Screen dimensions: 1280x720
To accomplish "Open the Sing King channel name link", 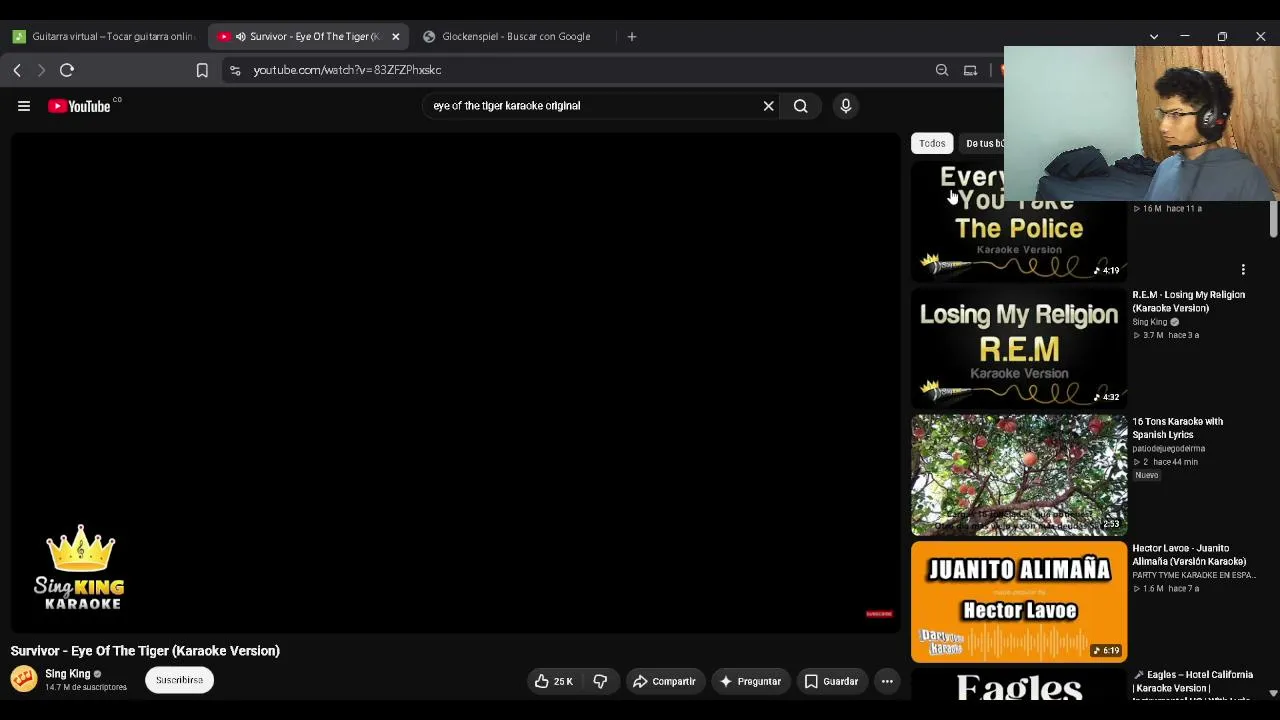I will click(x=67, y=674).
